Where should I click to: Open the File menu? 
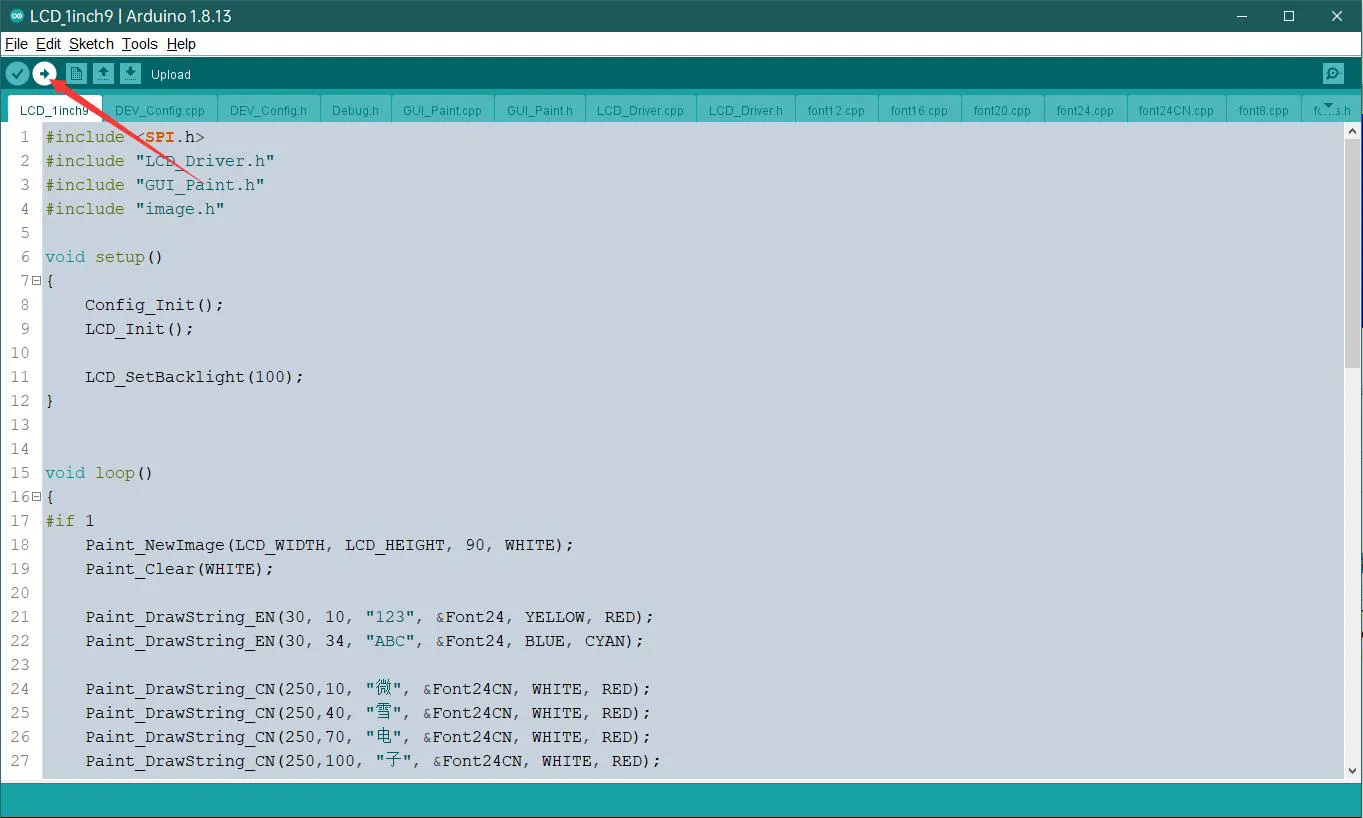[16, 44]
